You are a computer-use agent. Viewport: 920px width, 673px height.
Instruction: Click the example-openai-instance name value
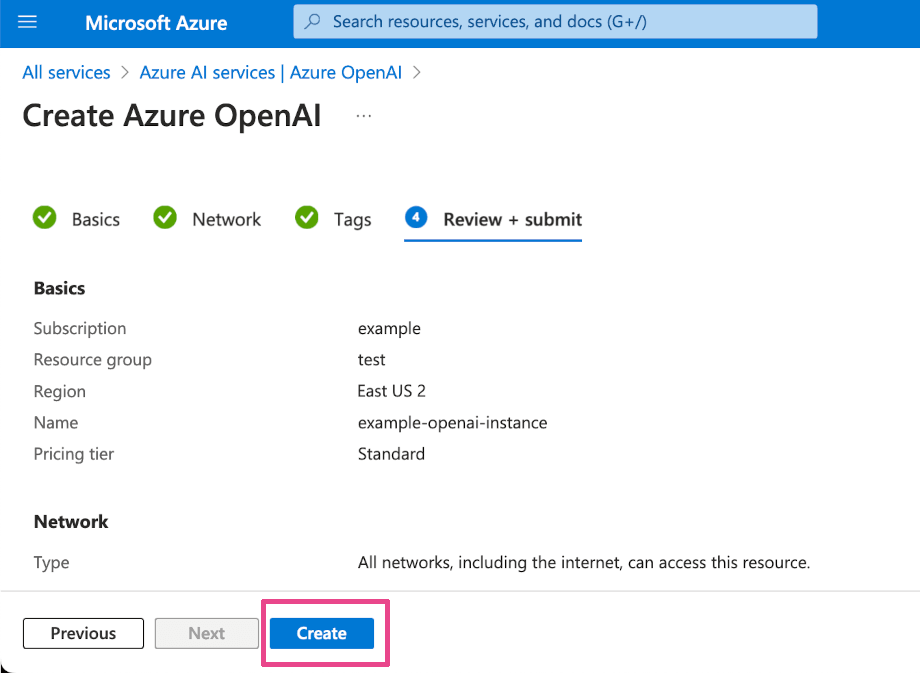coord(452,423)
